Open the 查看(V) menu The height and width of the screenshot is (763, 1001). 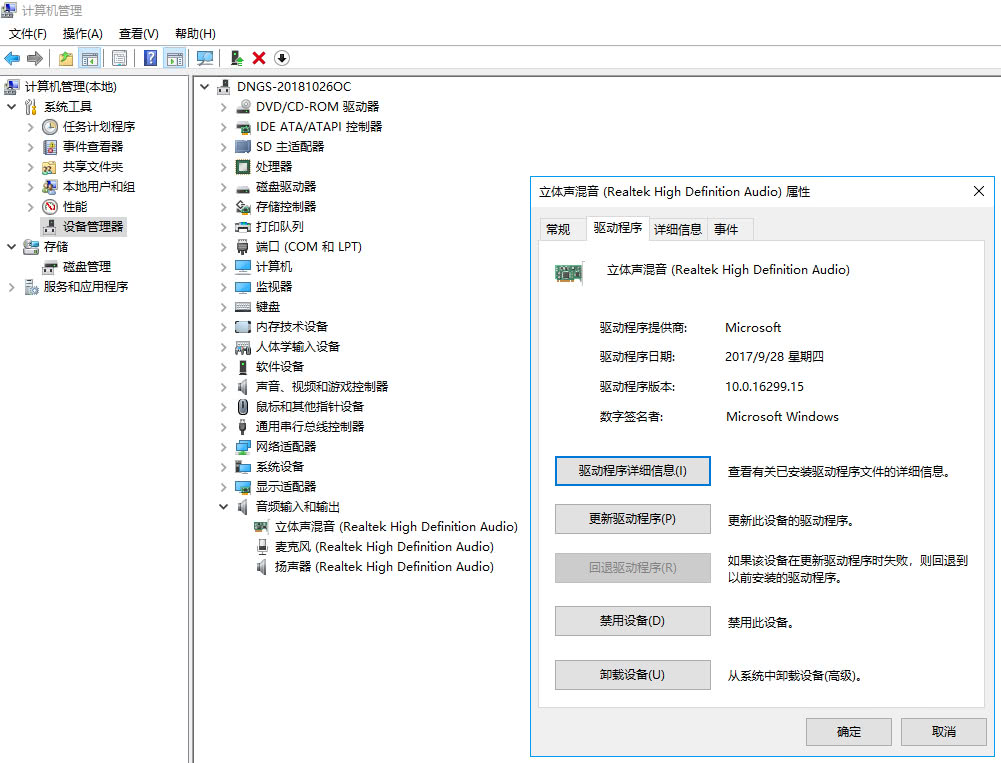click(x=138, y=33)
